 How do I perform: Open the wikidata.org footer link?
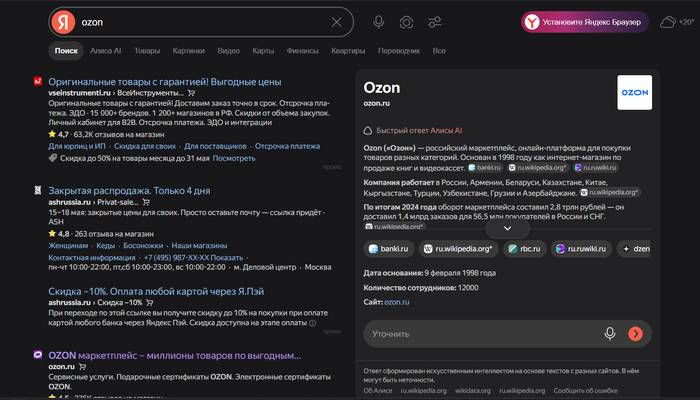(x=473, y=391)
